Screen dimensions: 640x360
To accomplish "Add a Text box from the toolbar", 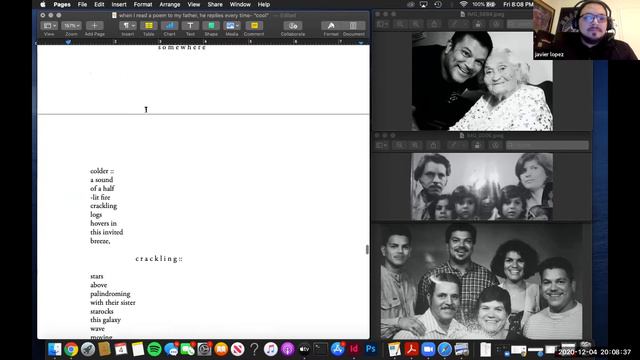I will click(x=190, y=26).
